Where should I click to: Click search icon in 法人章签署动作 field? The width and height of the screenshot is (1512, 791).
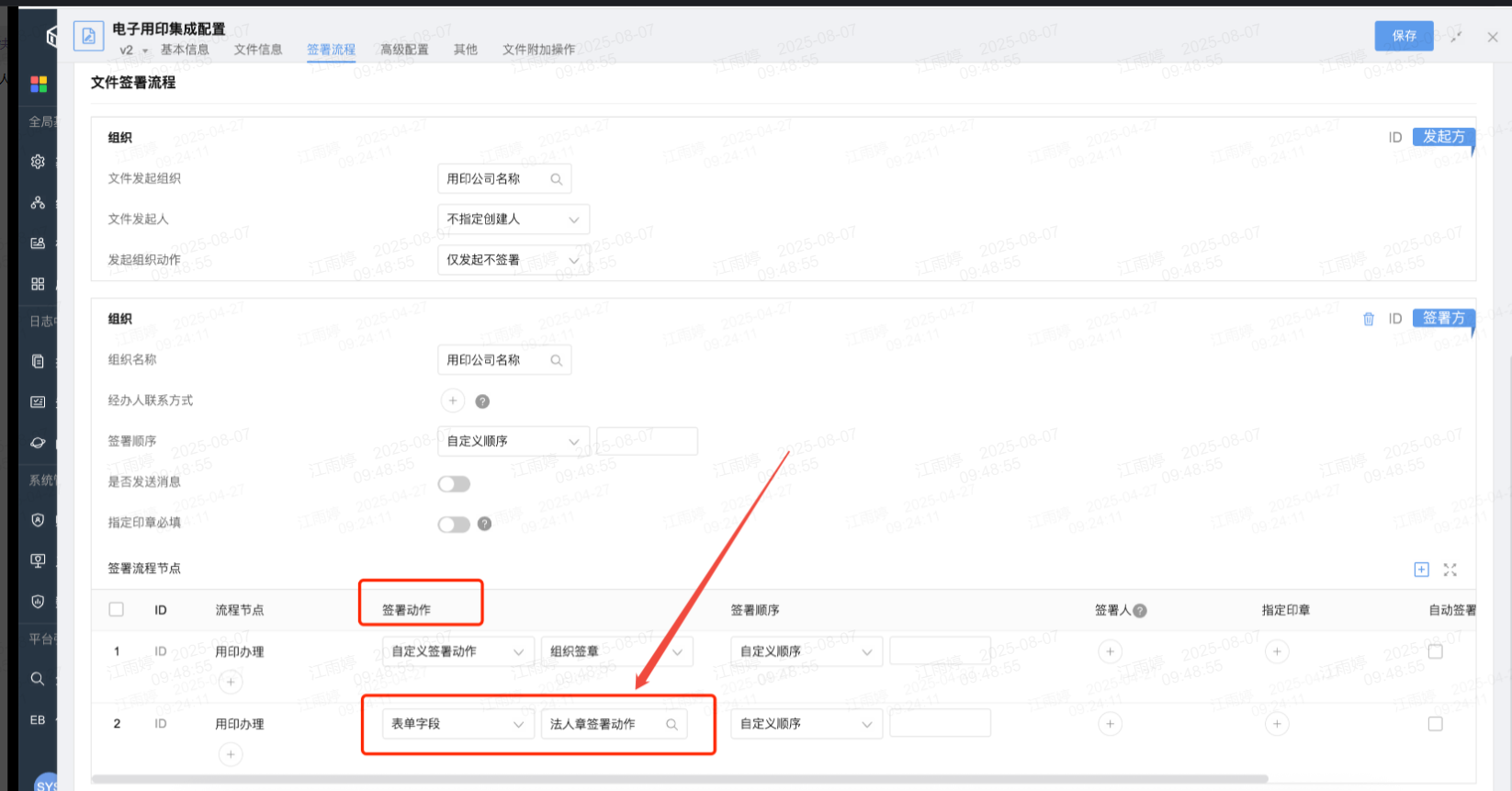pos(671,725)
